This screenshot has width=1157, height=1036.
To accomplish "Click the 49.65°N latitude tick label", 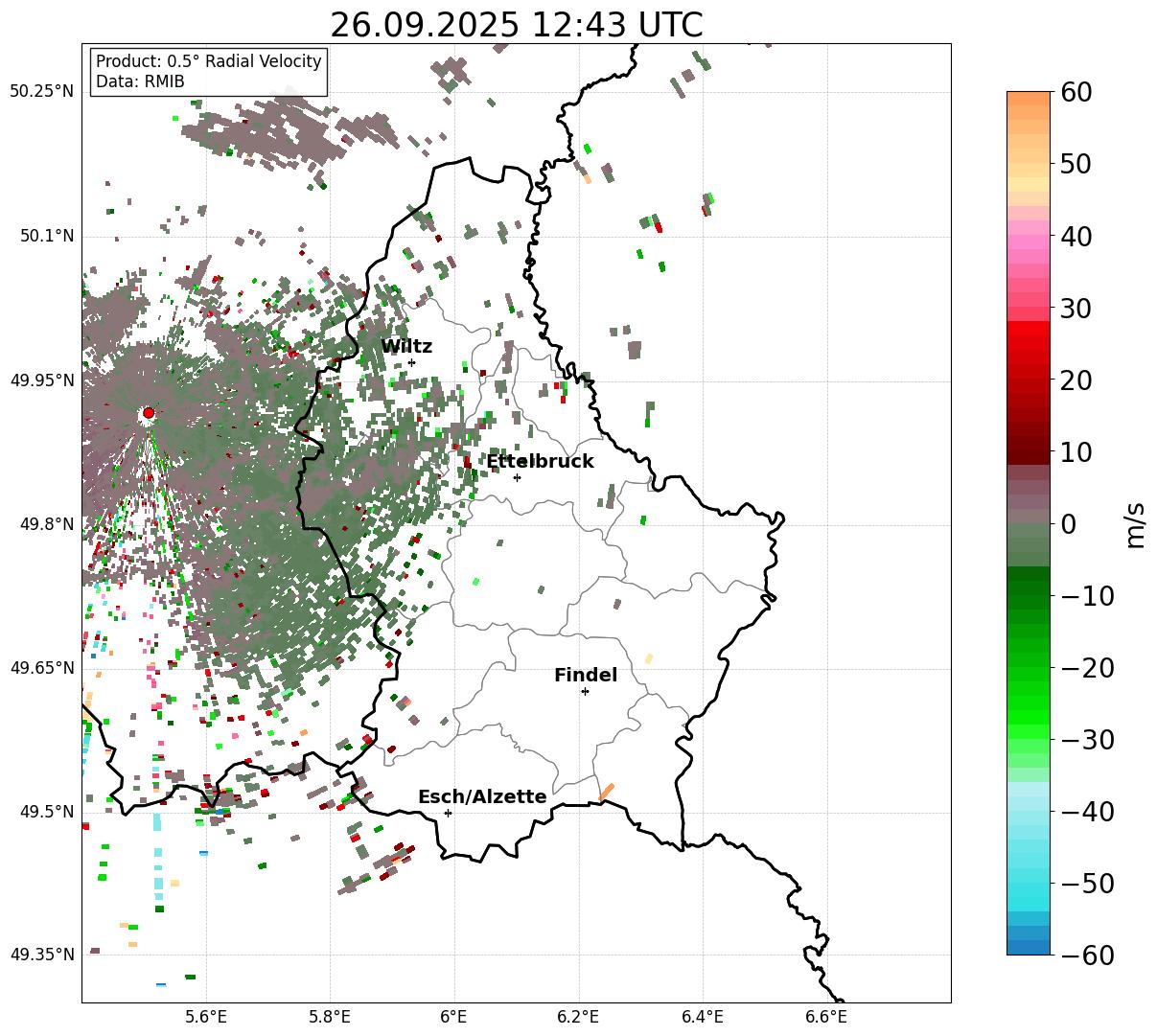I will point(41,668).
